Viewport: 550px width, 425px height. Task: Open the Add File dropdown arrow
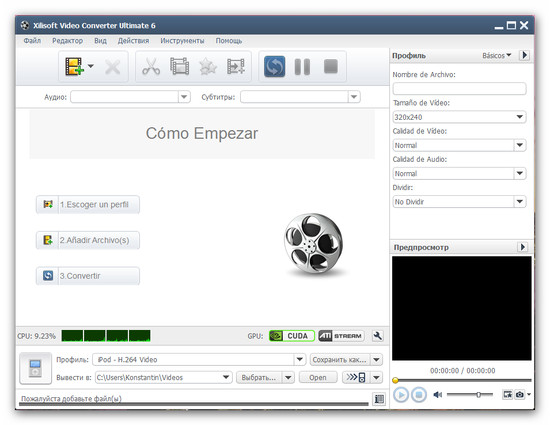coord(90,66)
